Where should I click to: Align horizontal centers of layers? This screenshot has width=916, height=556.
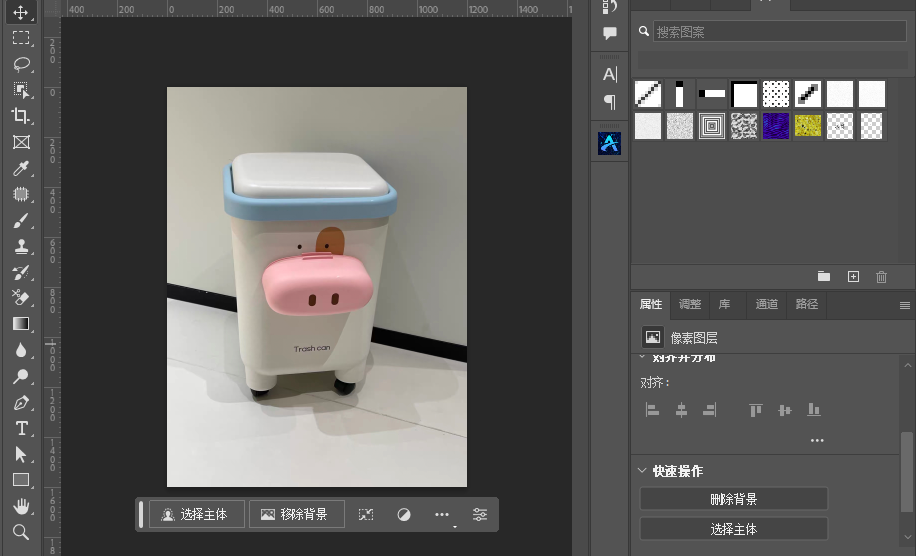pyautogui.click(x=681, y=410)
